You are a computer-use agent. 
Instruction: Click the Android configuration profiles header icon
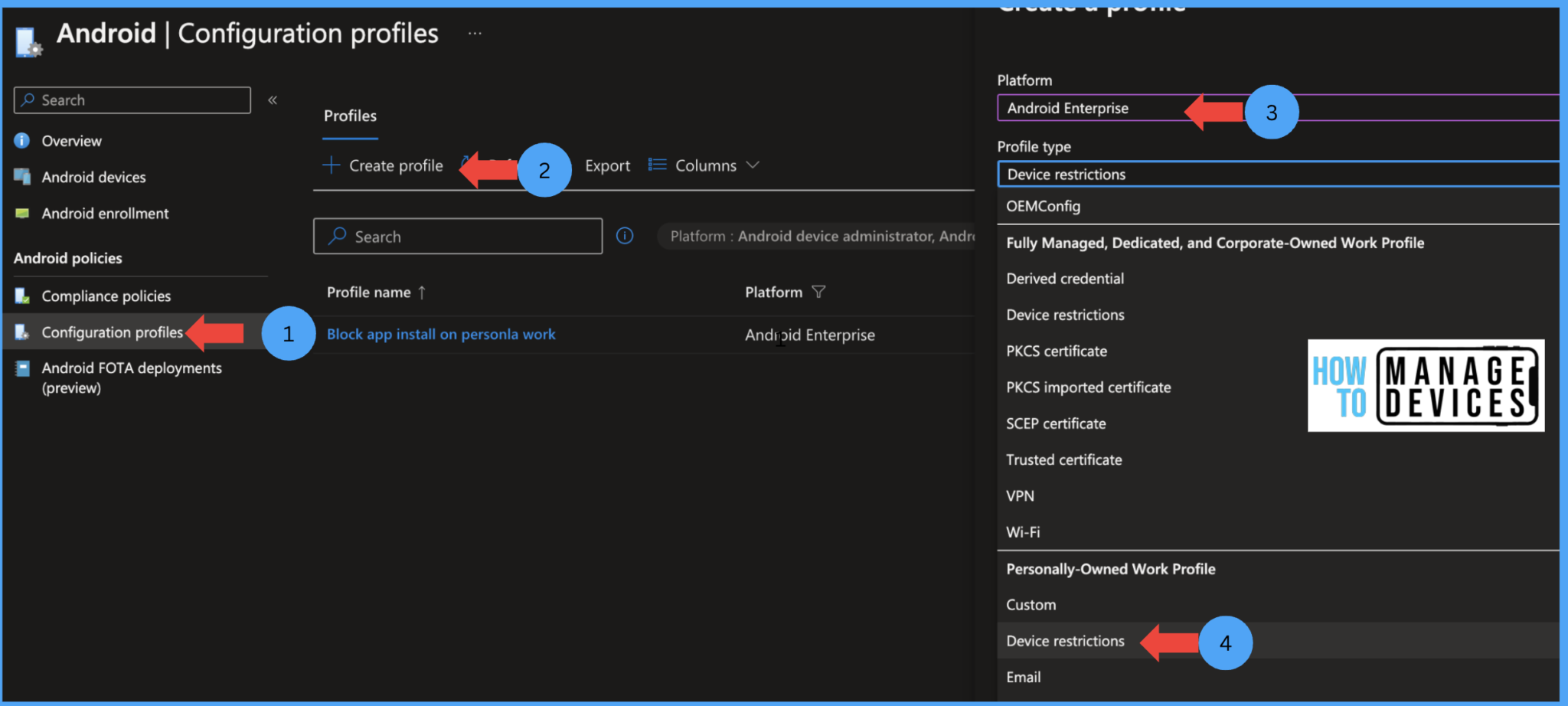click(x=28, y=42)
